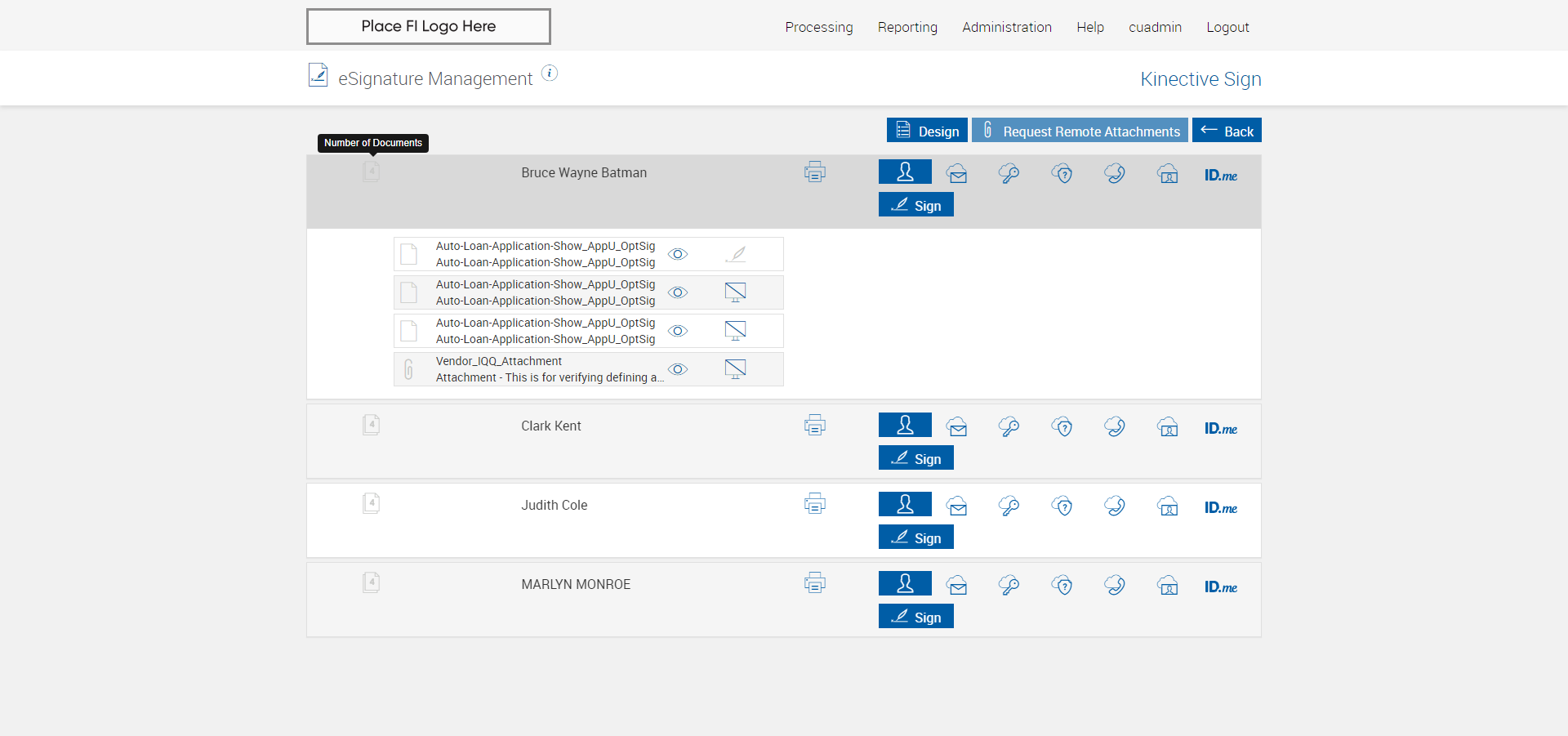This screenshot has width=1568, height=736.
Task: Click pen signature icon on first Auto-Loan document
Action: (x=736, y=254)
